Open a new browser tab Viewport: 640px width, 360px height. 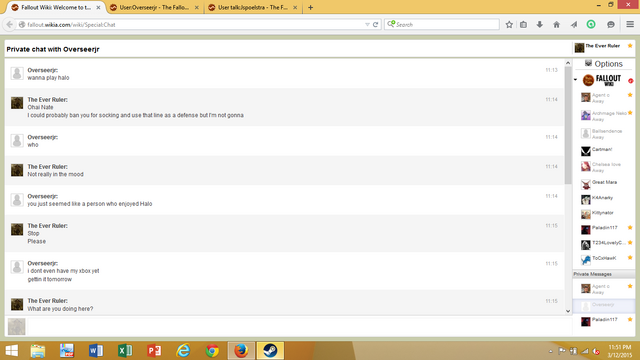(x=311, y=7)
